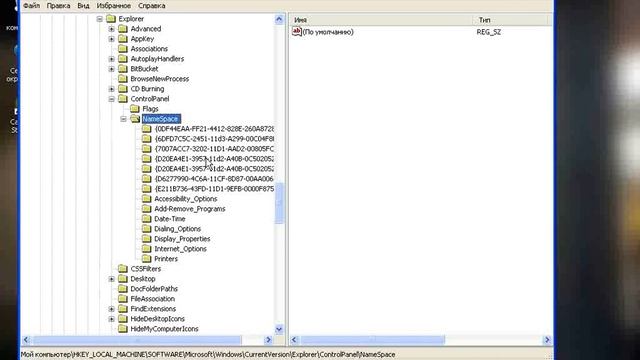Click folder icon of {0DF44EAA key
The image size is (640, 360).
(147, 129)
